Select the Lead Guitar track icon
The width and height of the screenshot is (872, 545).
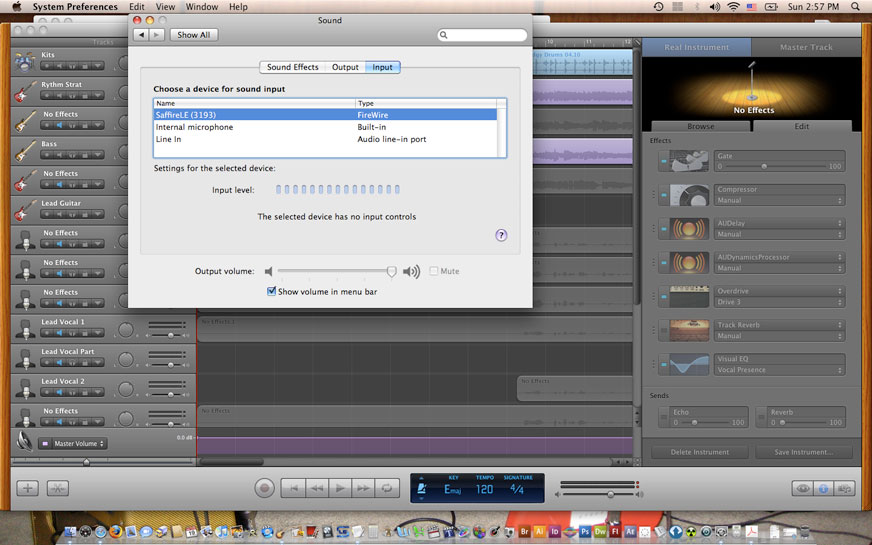coord(24,209)
